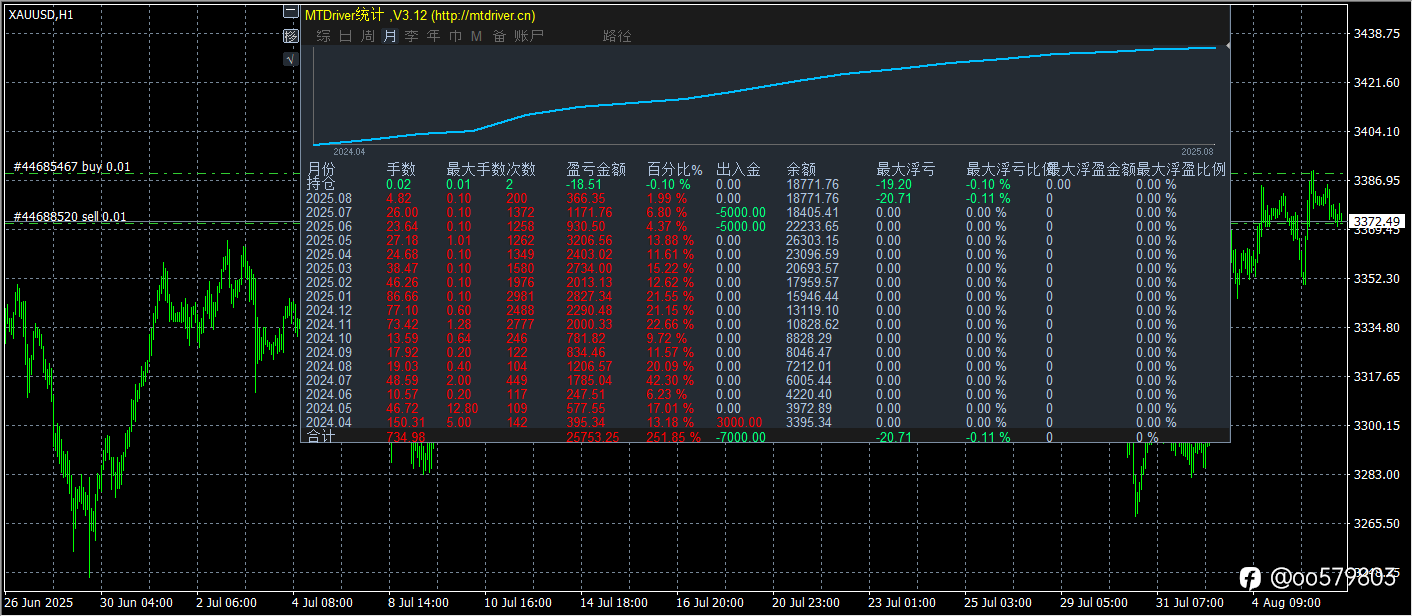Open the 季 quarterly statistics tab
This screenshot has height=616, width=1413.
411,36
